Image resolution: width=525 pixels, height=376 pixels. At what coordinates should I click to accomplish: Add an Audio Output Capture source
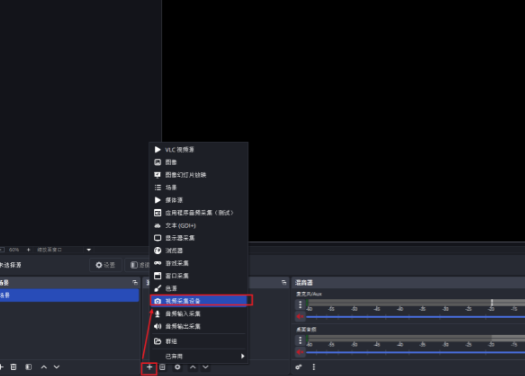tap(199, 326)
